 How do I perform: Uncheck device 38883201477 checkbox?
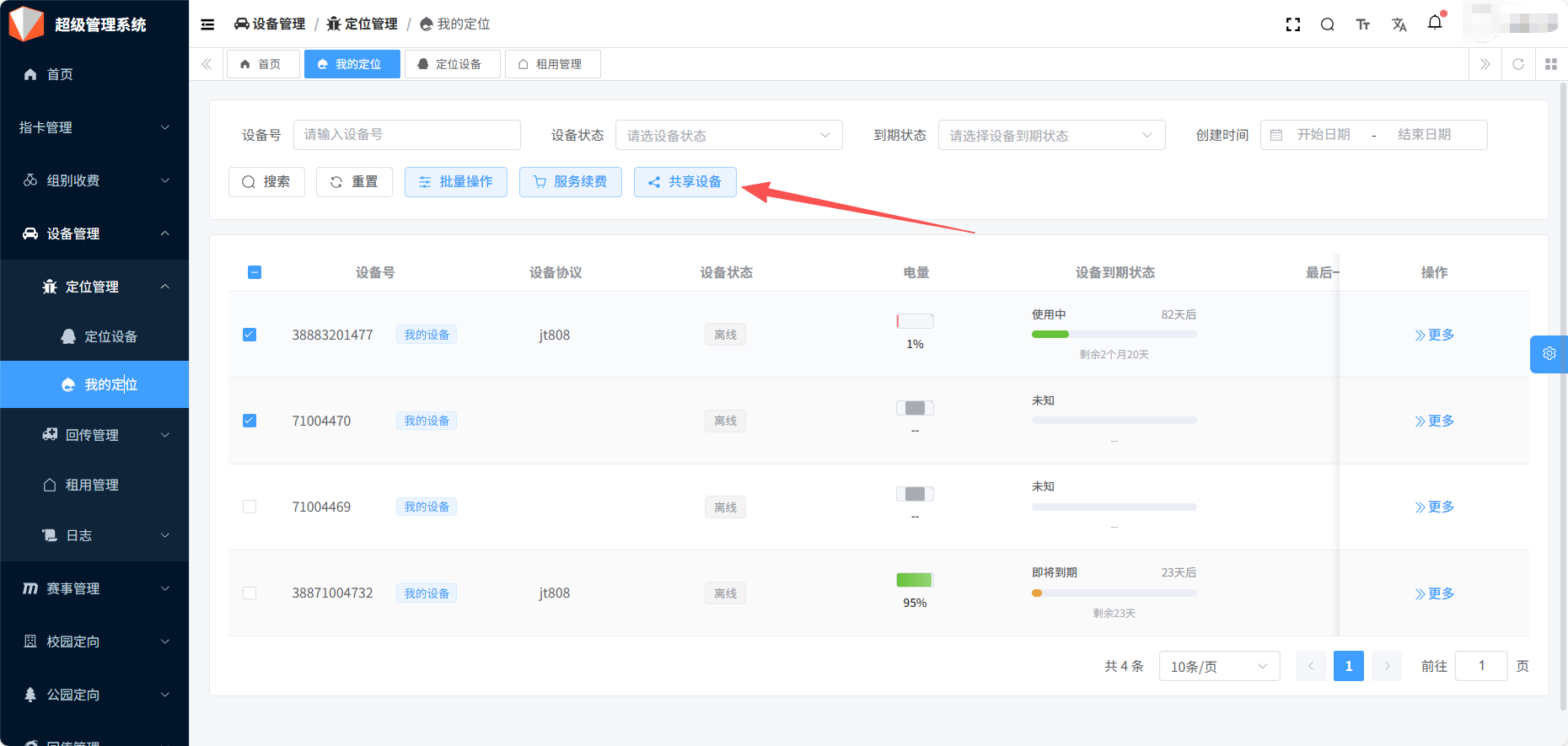pyautogui.click(x=250, y=335)
